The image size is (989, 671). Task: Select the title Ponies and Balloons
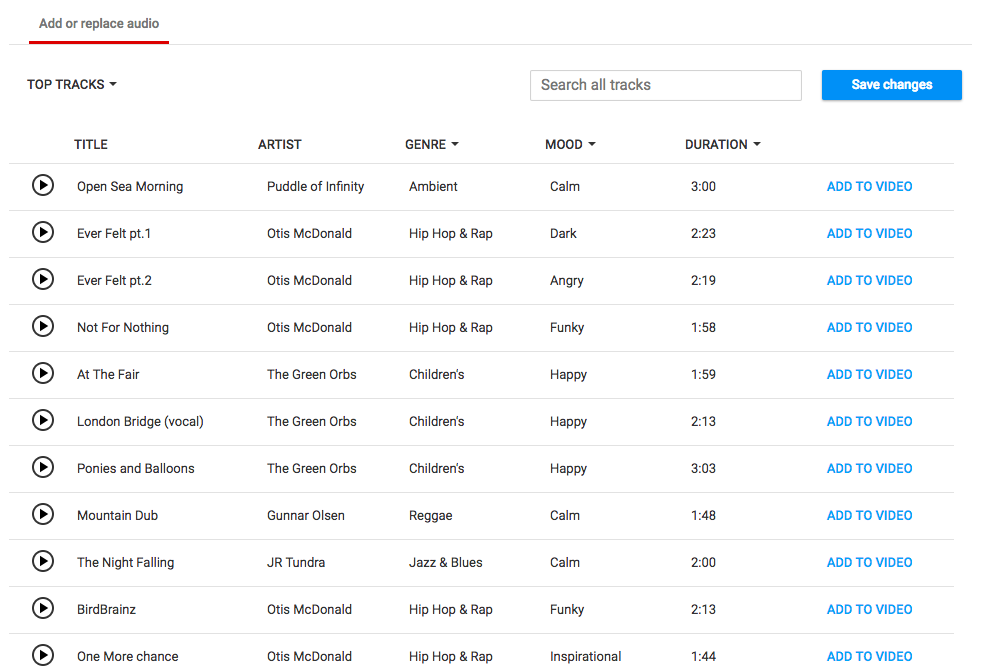point(136,469)
